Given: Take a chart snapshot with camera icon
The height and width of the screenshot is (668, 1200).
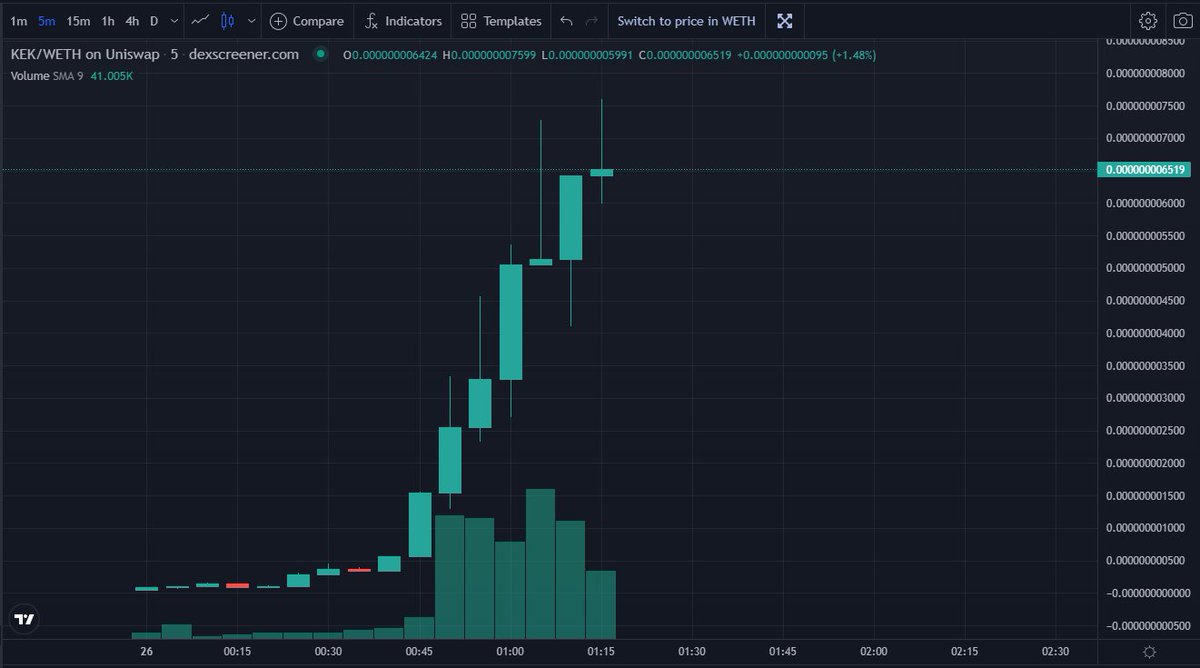Looking at the screenshot, I should [x=1181, y=21].
